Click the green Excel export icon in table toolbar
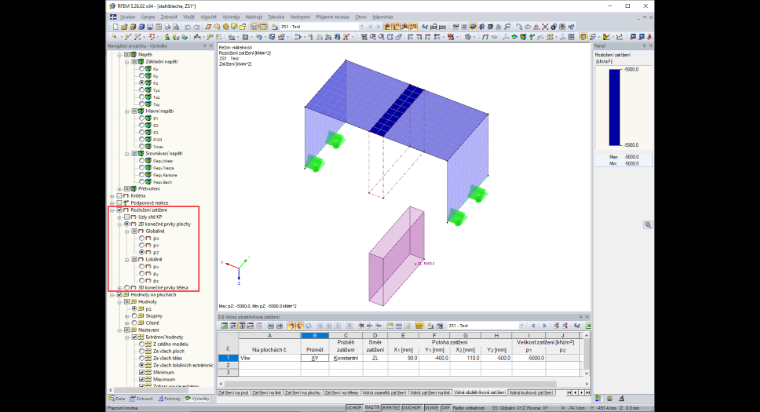 pos(588,326)
